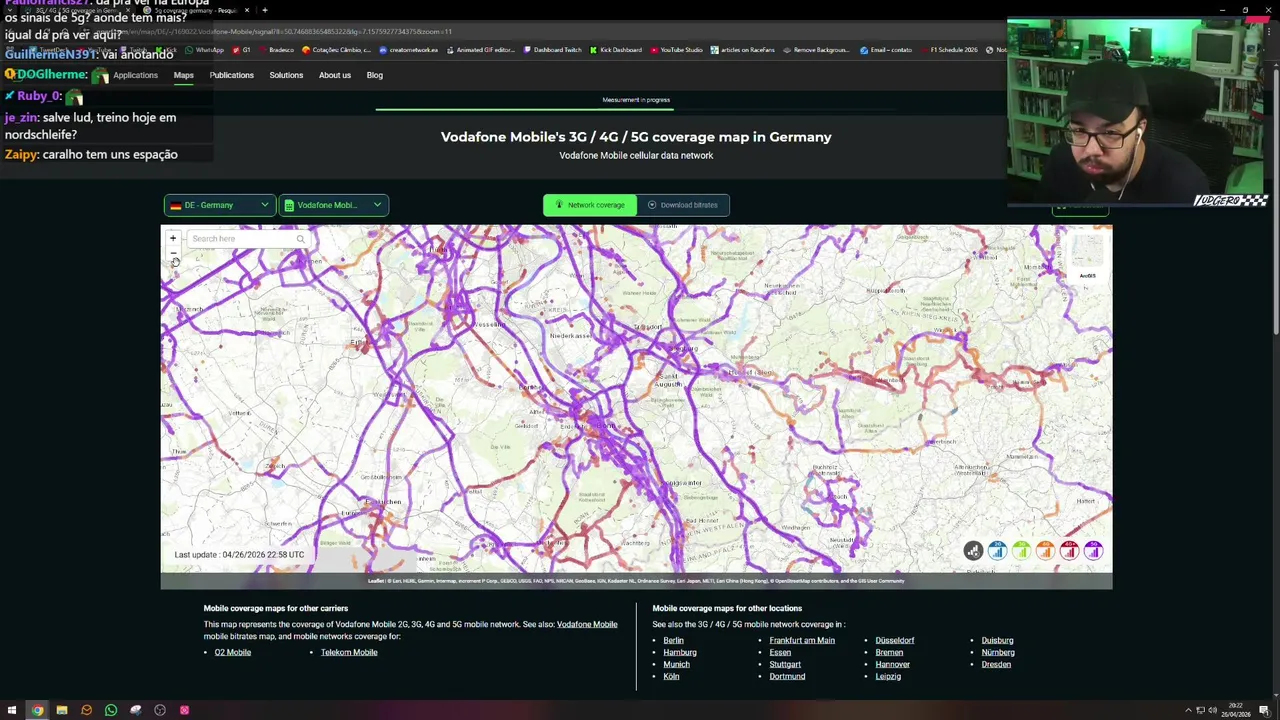Toggle the orange 4G coverage layer icon
This screenshot has height=720, width=1280.
(x=1045, y=551)
